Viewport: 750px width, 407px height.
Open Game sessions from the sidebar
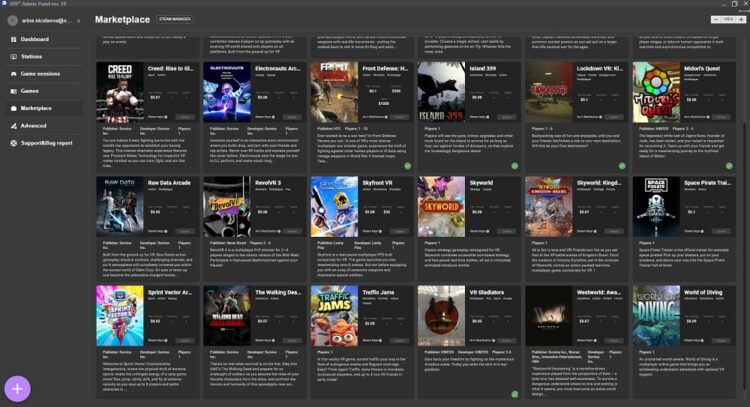coord(44,74)
